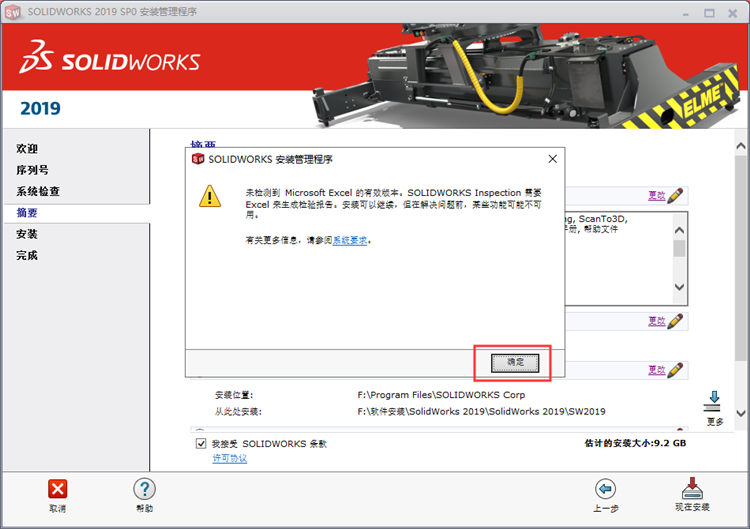Open the 帮助 question mark icon
Viewport: 750px width, 529px height.
pos(144,489)
